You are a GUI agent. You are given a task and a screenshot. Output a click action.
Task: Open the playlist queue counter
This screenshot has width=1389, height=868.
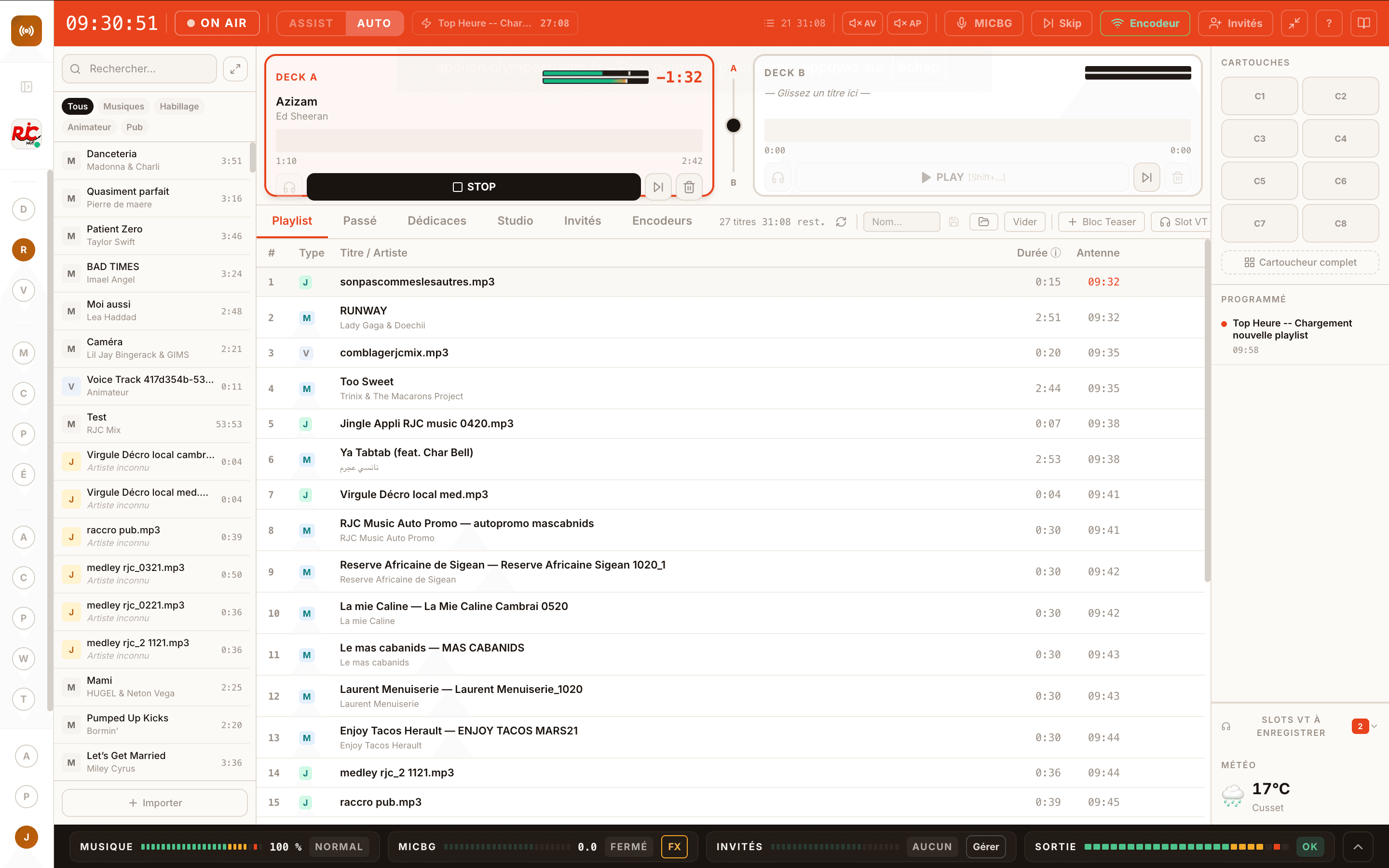click(x=795, y=24)
